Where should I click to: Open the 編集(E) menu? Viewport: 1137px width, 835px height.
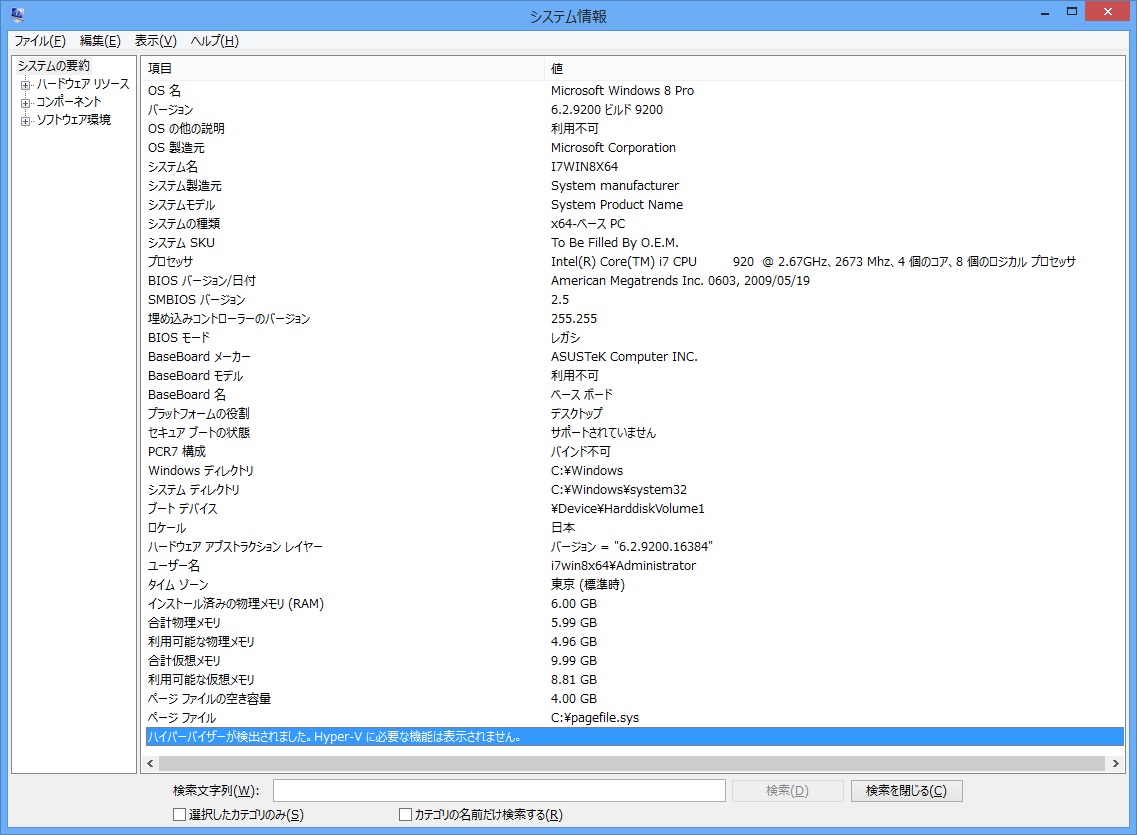point(100,41)
